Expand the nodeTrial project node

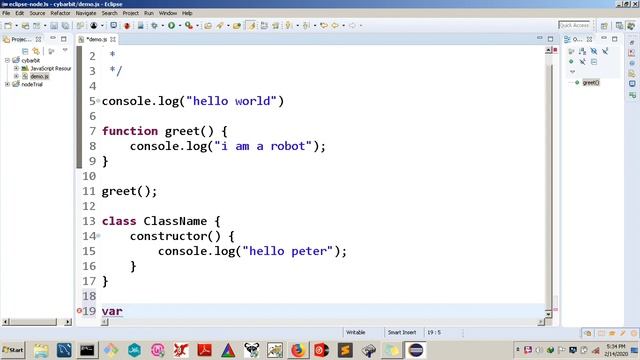point(7,84)
